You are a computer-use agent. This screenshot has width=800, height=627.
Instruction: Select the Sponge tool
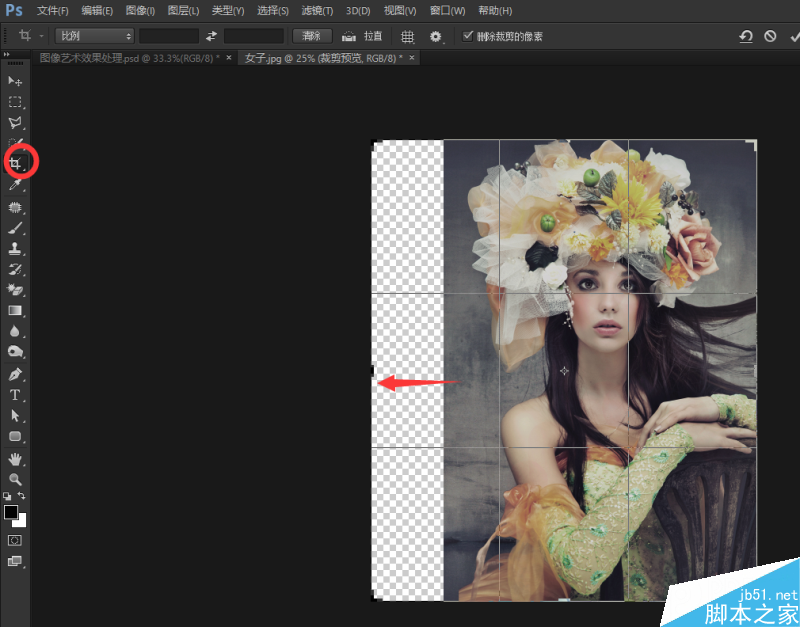pyautogui.click(x=15, y=352)
